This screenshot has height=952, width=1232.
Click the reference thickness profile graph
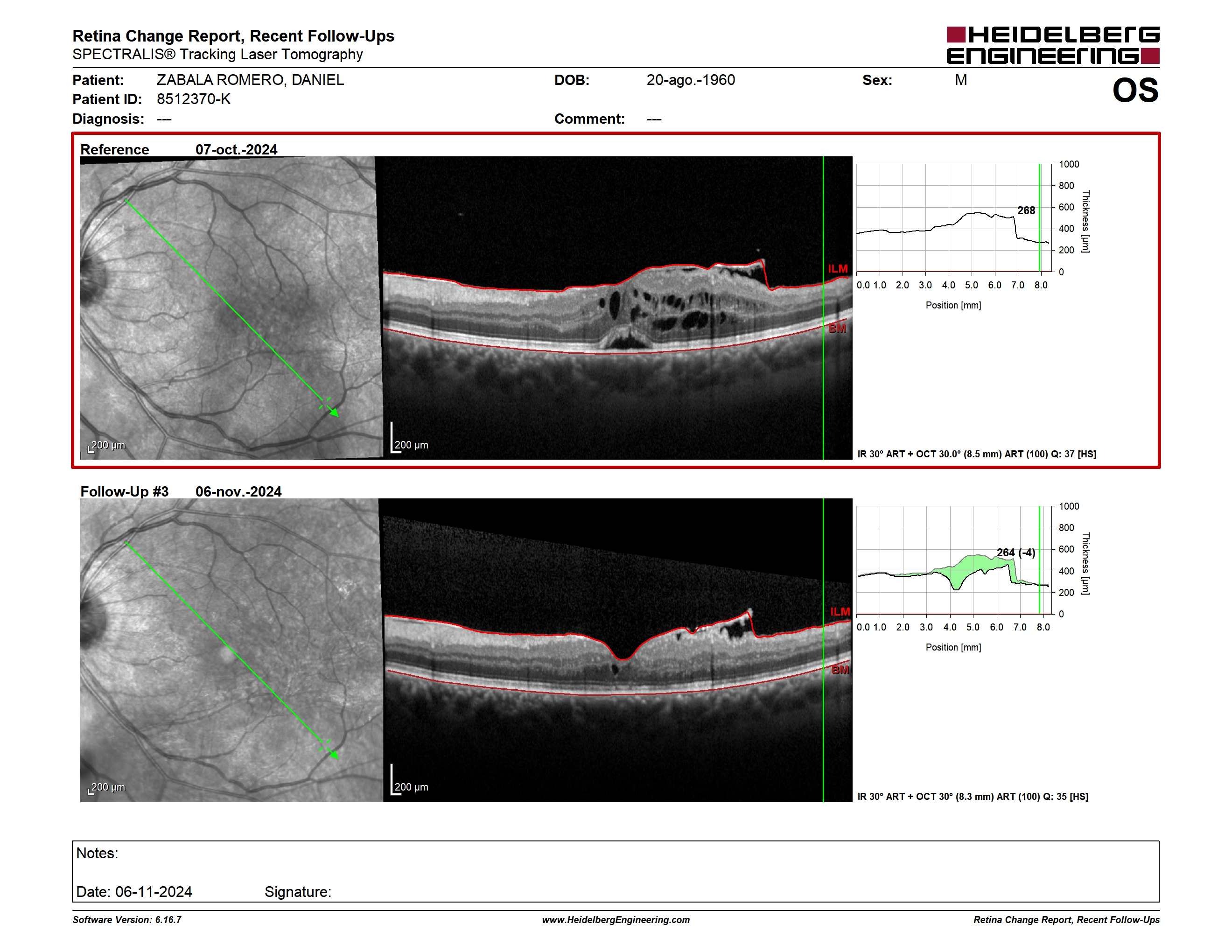pyautogui.click(x=954, y=217)
